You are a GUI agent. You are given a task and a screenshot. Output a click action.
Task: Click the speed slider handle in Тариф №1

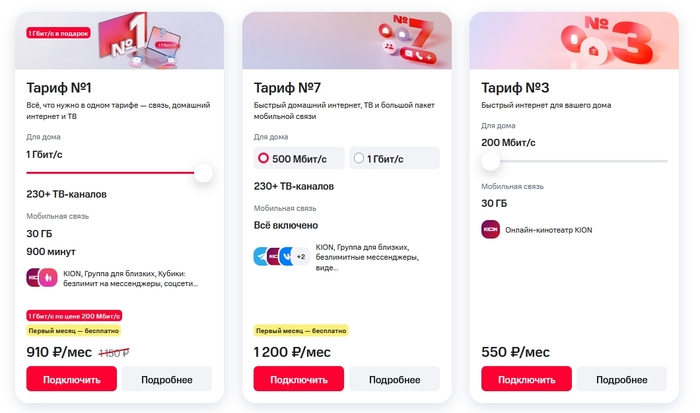pos(203,173)
